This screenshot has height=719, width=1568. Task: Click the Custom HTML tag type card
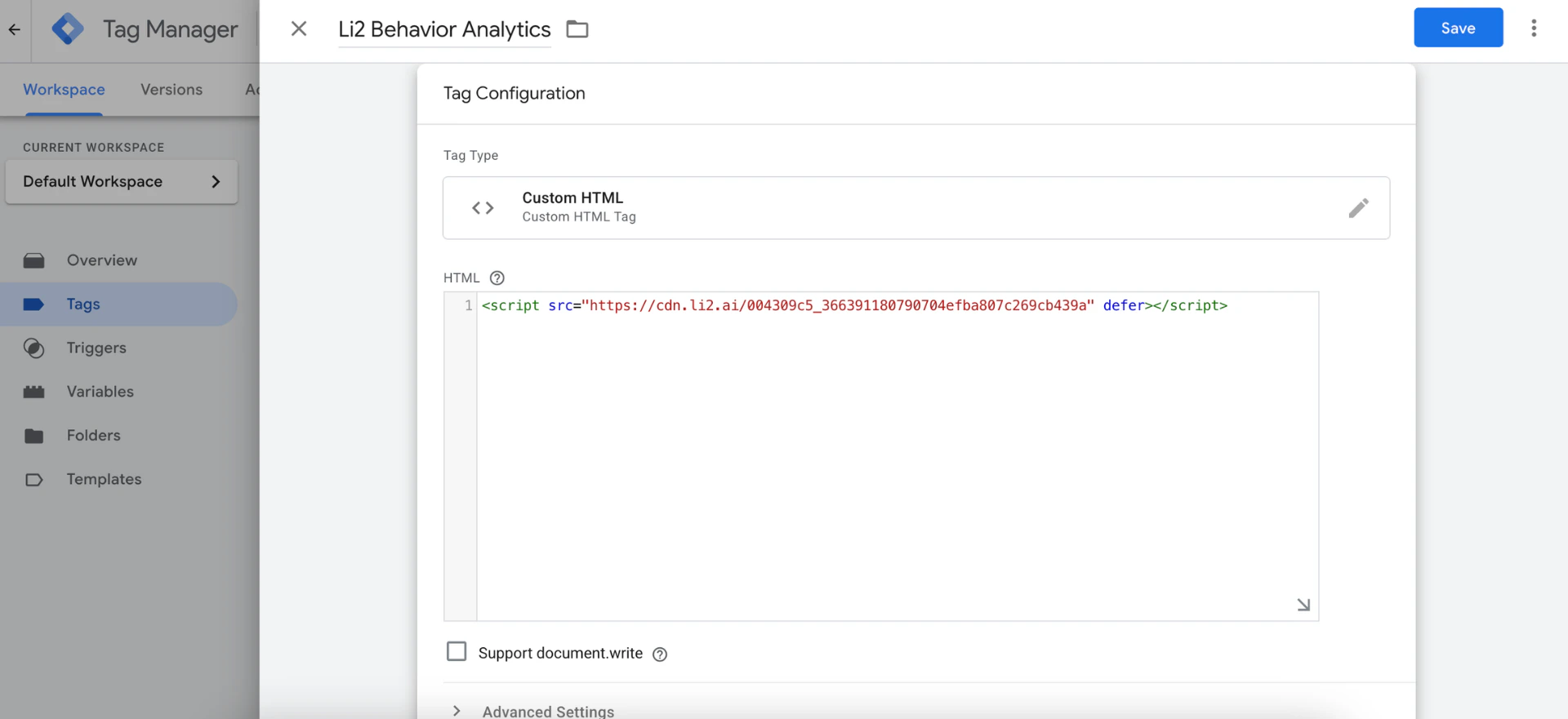pos(915,208)
